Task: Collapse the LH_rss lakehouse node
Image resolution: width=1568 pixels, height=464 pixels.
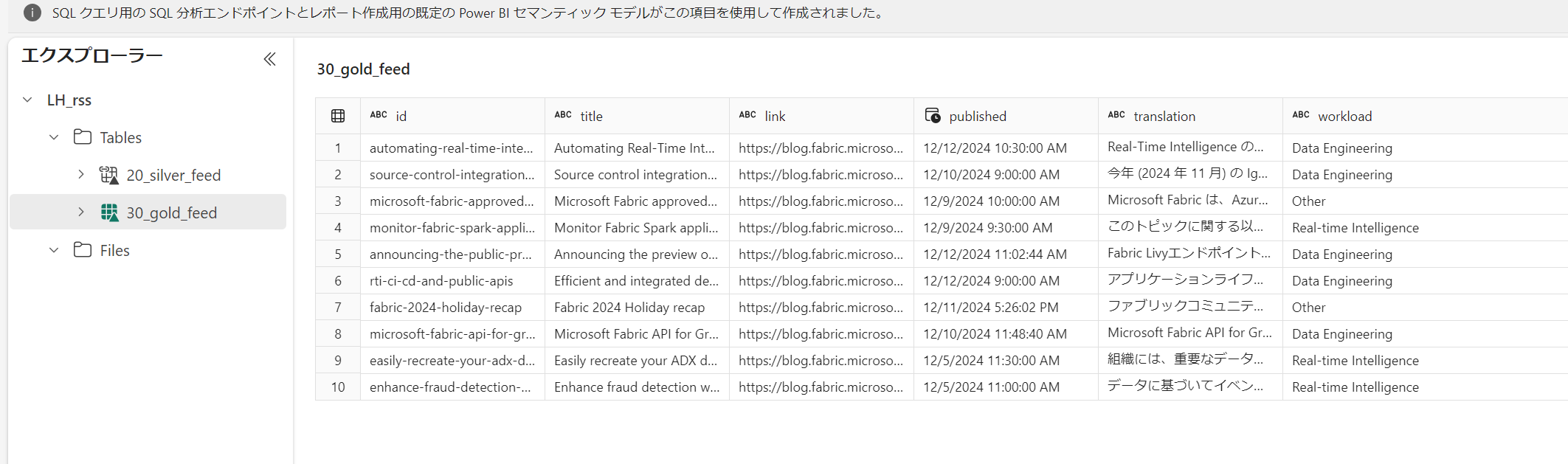Action: [x=27, y=100]
